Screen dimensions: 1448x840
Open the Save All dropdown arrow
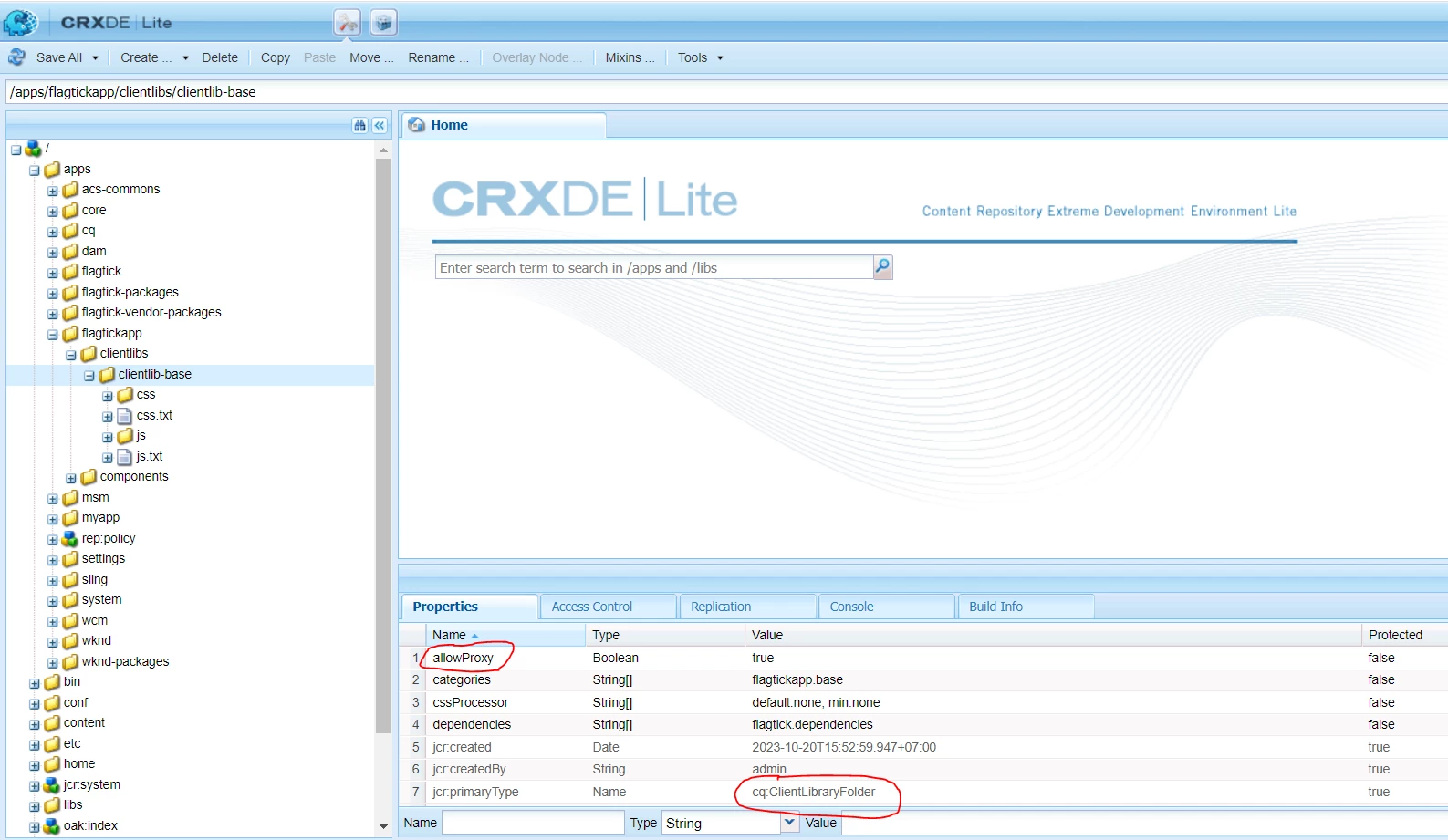click(95, 57)
